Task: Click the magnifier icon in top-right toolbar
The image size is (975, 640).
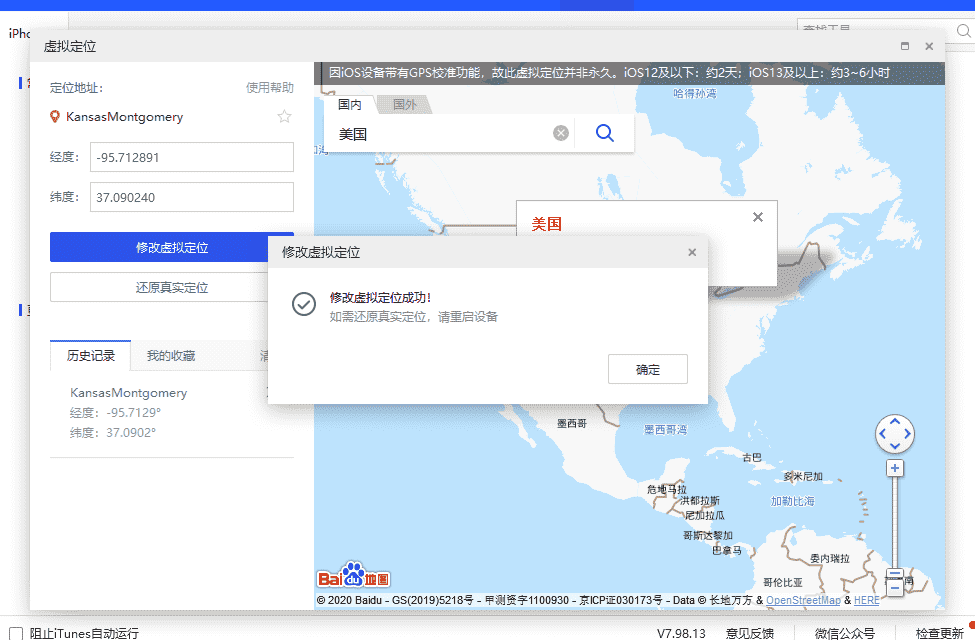Action: click(964, 31)
